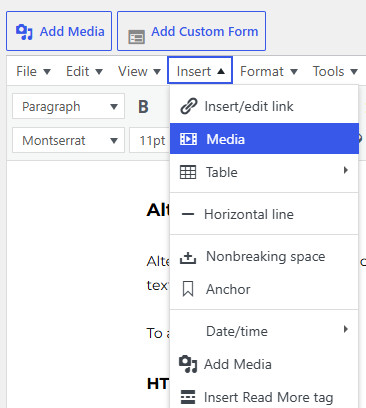Screen dimensions: 366x408
Task: Select the highlighted Media menu item
Action: [x=264, y=139]
